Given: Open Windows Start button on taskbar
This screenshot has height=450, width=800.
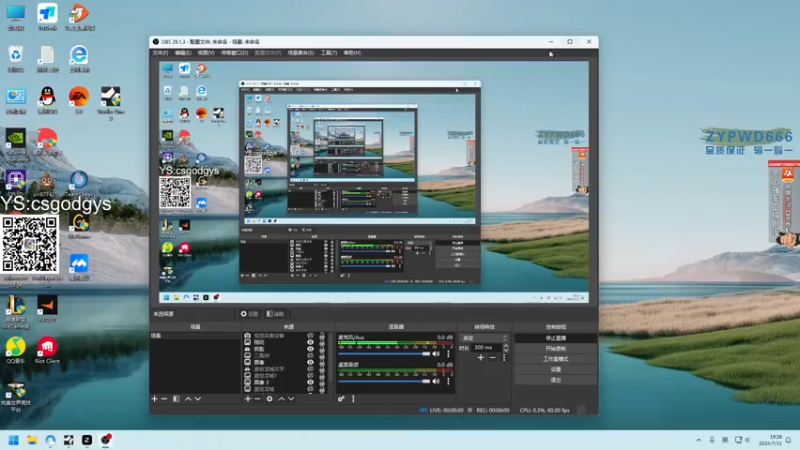Looking at the screenshot, I should 13,440.
